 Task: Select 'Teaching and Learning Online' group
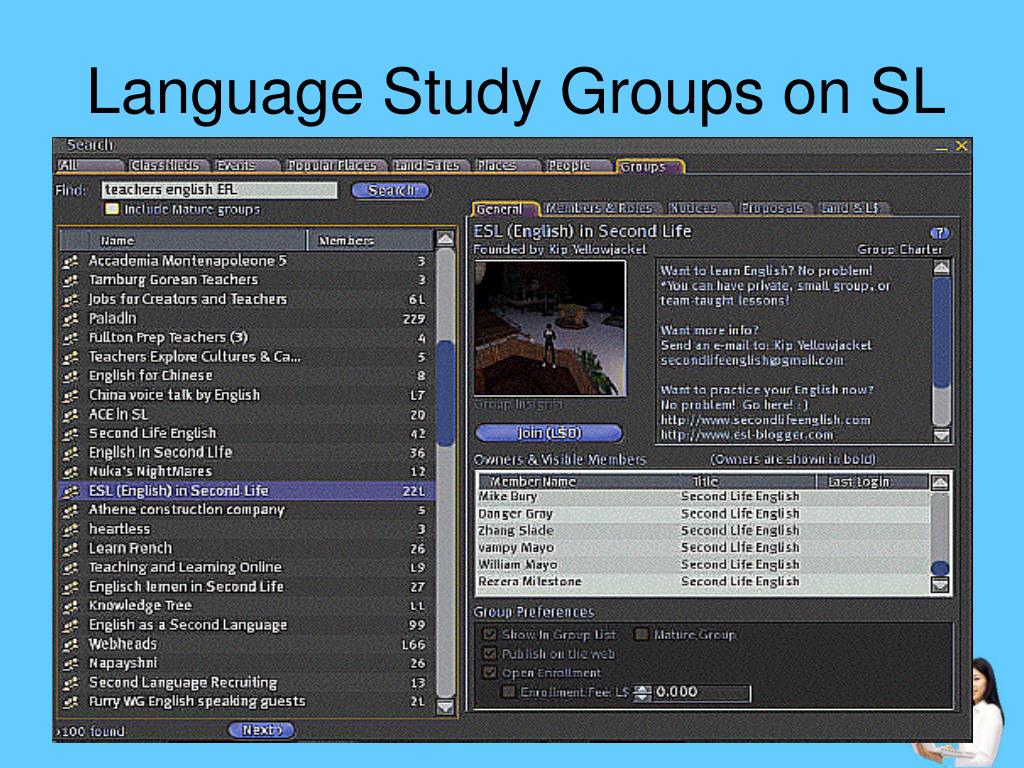247,568
